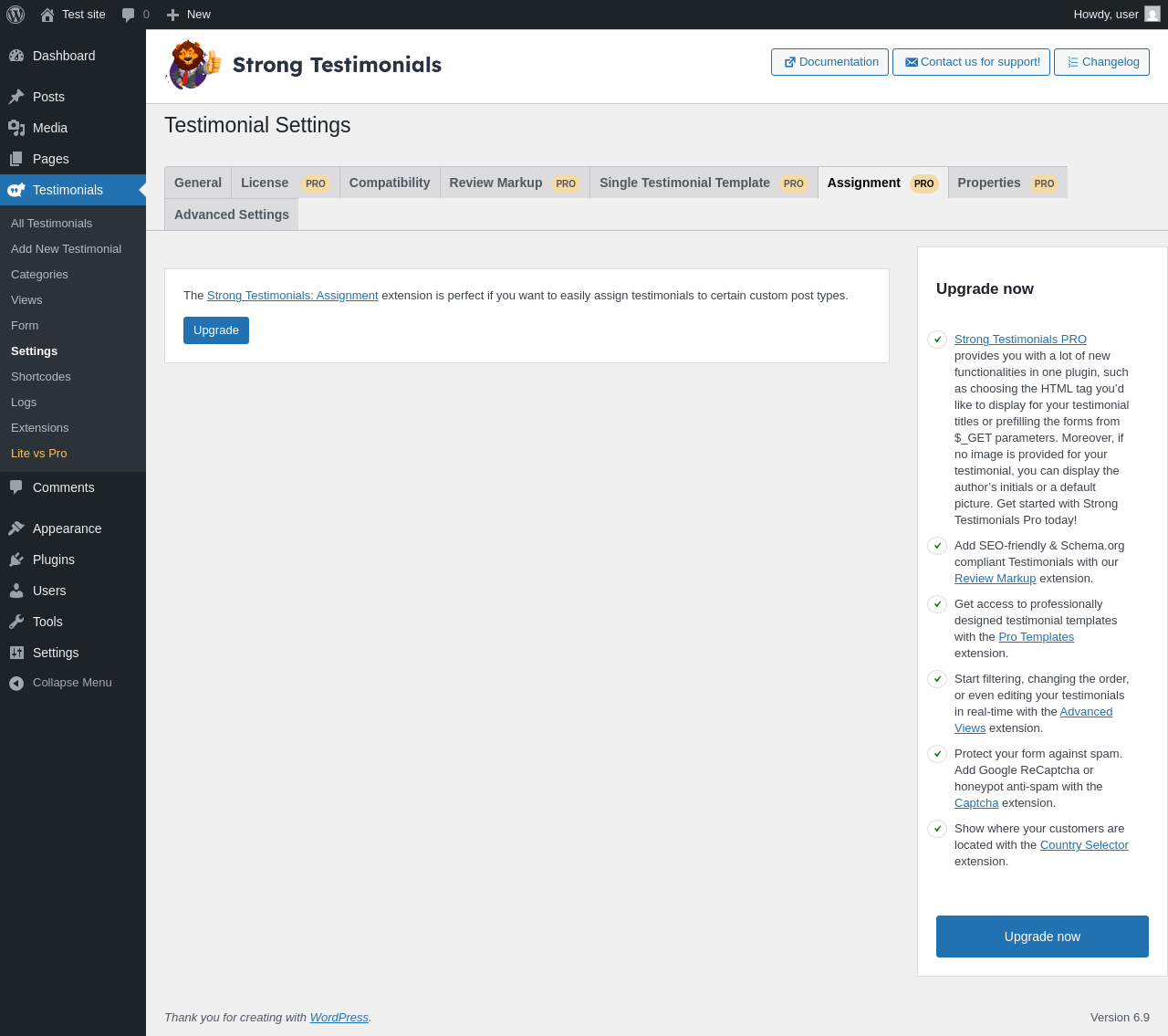Click the Users person icon

click(x=16, y=591)
